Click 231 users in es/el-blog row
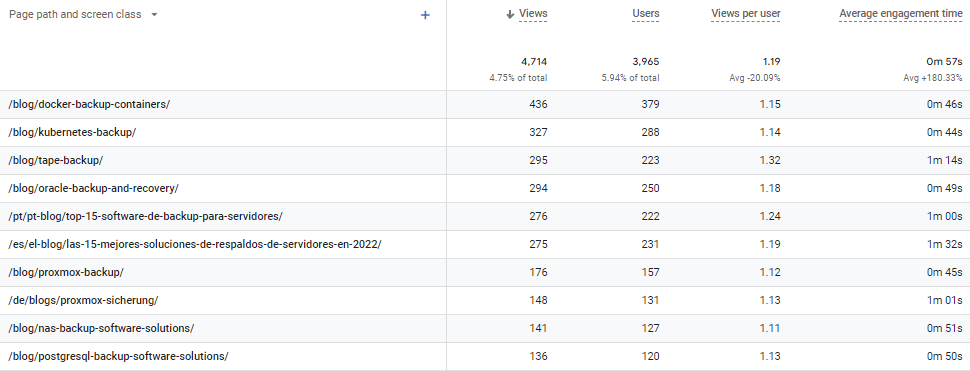 650,244
